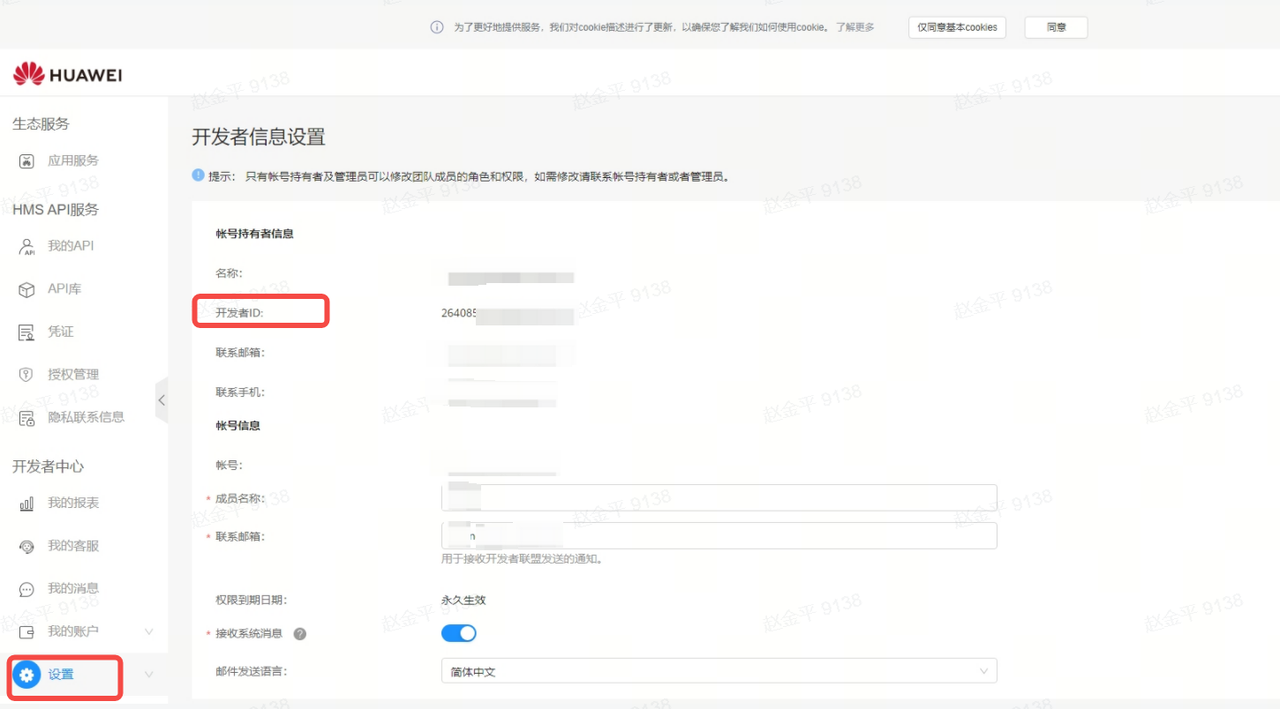The width and height of the screenshot is (1280, 709).
Task: Open 应用服务 icon in sidebar
Action: tap(27, 161)
